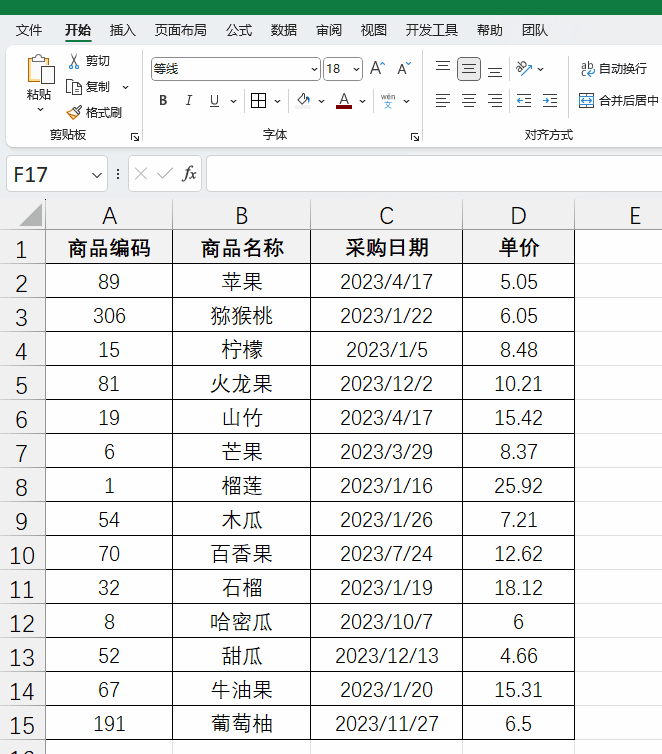Switch to the Page Layout (页面布局) tab
Image resolution: width=662 pixels, height=754 pixels.
180,30
